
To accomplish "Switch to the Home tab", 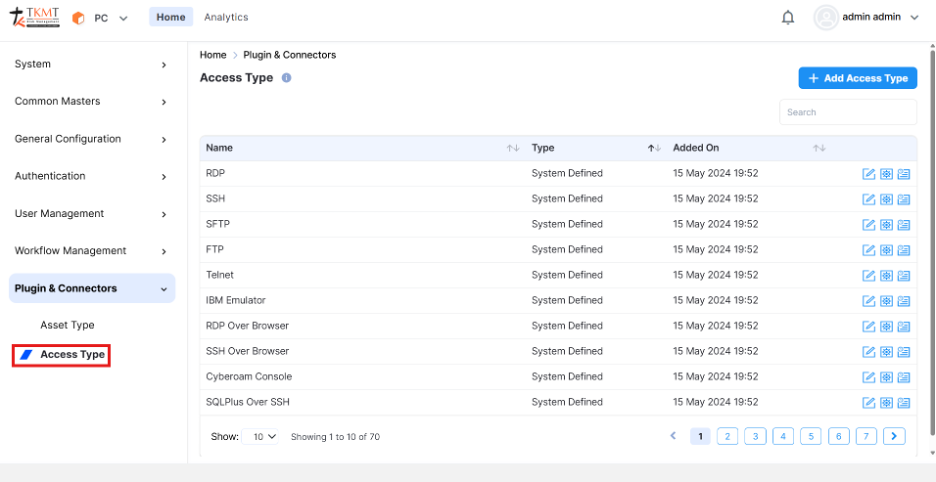I will tap(171, 17).
